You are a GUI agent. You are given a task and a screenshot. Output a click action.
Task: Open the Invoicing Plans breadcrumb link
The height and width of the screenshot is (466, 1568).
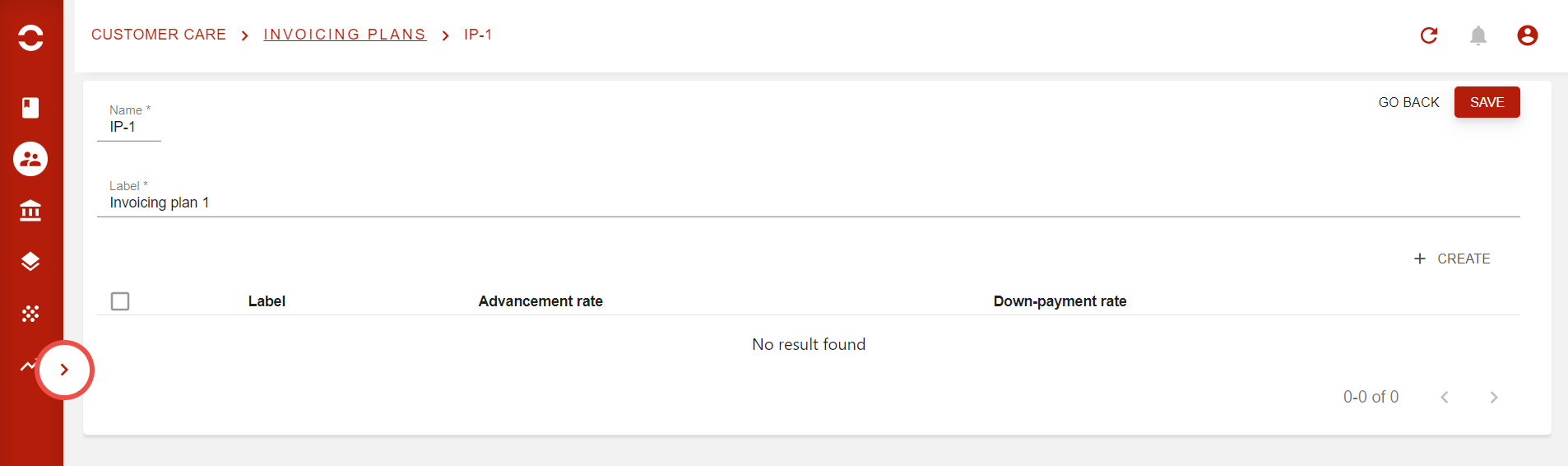(x=345, y=35)
